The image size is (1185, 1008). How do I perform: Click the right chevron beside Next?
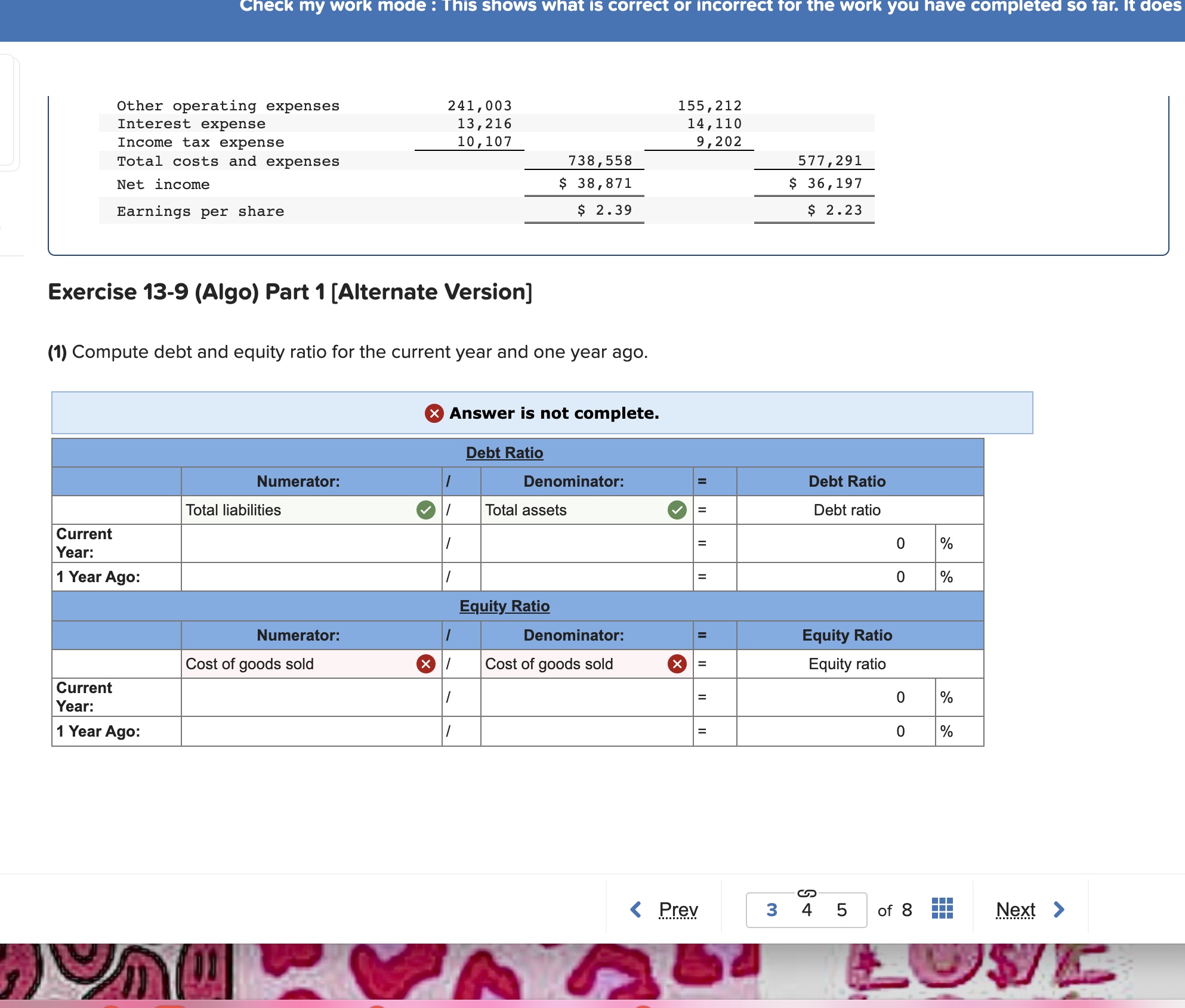1059,910
